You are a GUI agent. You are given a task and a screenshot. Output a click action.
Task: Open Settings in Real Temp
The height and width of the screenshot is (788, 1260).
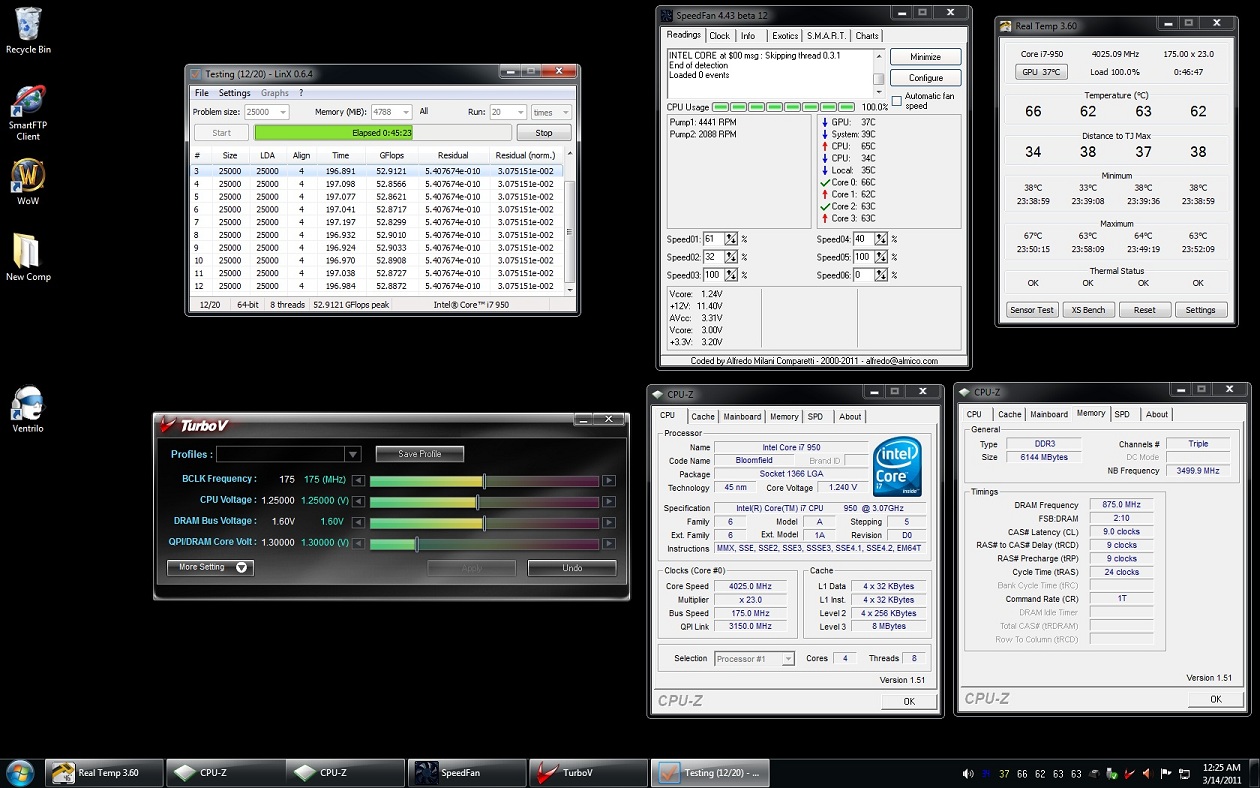(x=1201, y=310)
